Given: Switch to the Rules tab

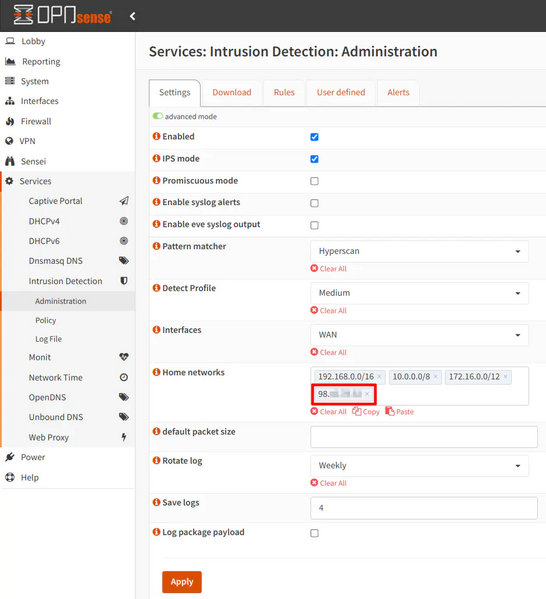Looking at the screenshot, I should coord(284,92).
